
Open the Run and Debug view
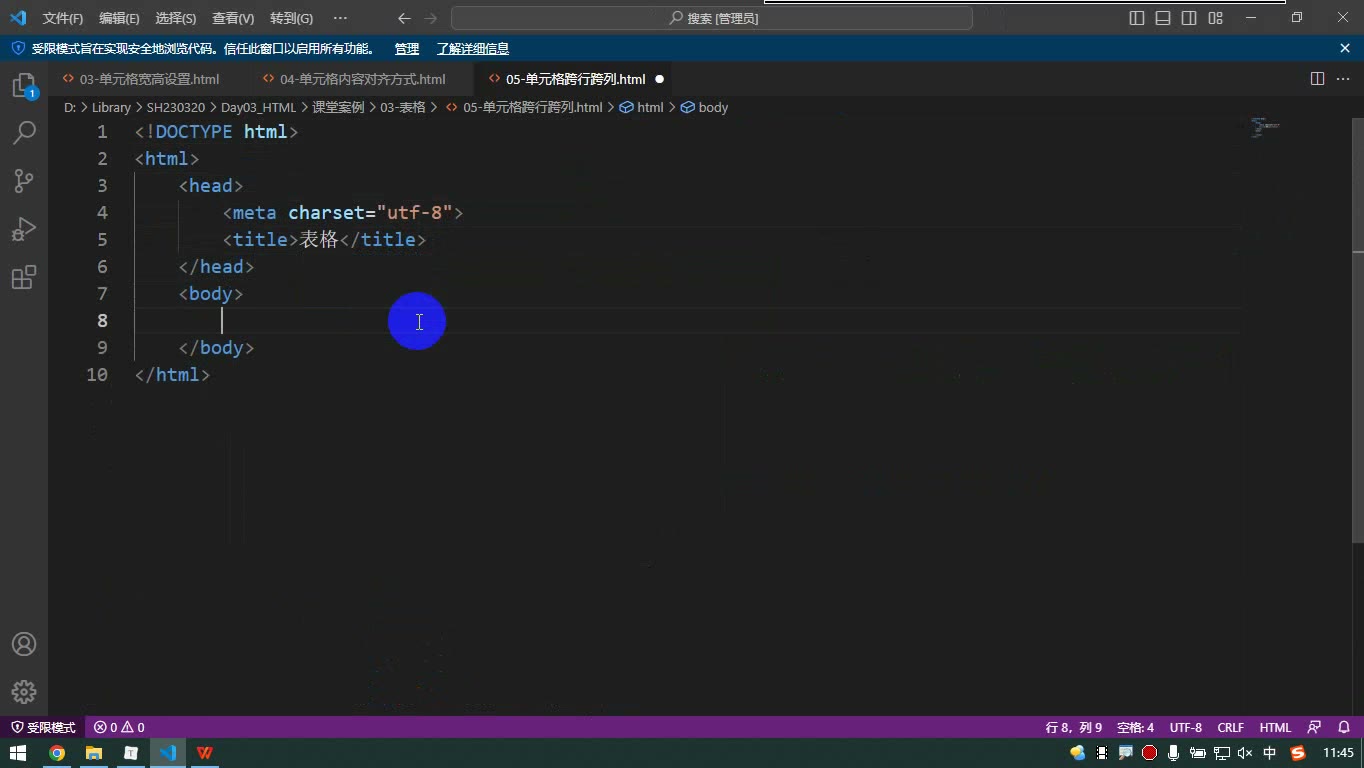pyautogui.click(x=24, y=229)
